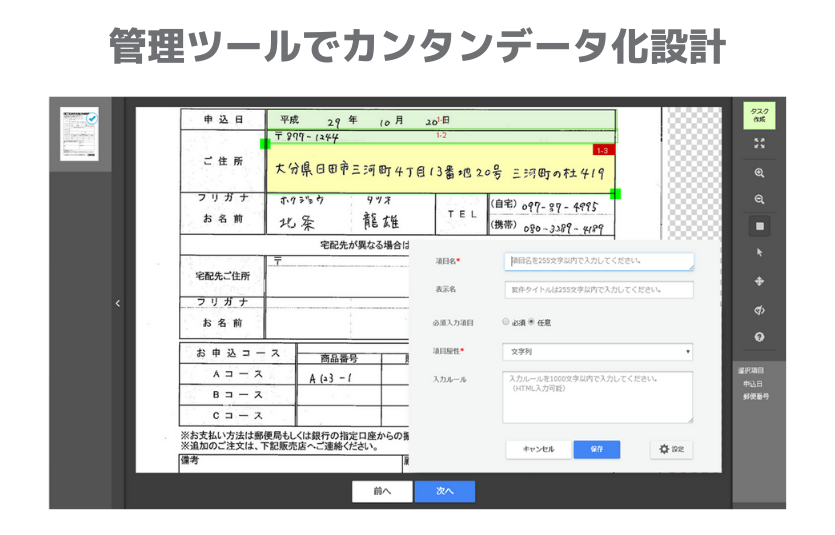Click the blue 保存 button
835x535 pixels.
[x=596, y=450]
